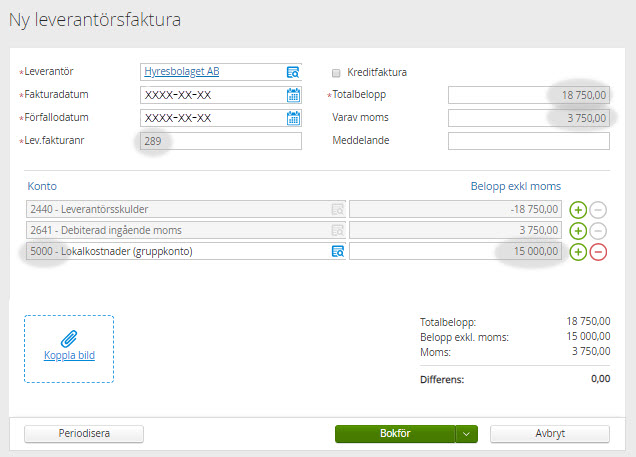The image size is (636, 457).
Task: Add row after 2440 Leverantörsskulder line
Action: (x=578, y=209)
